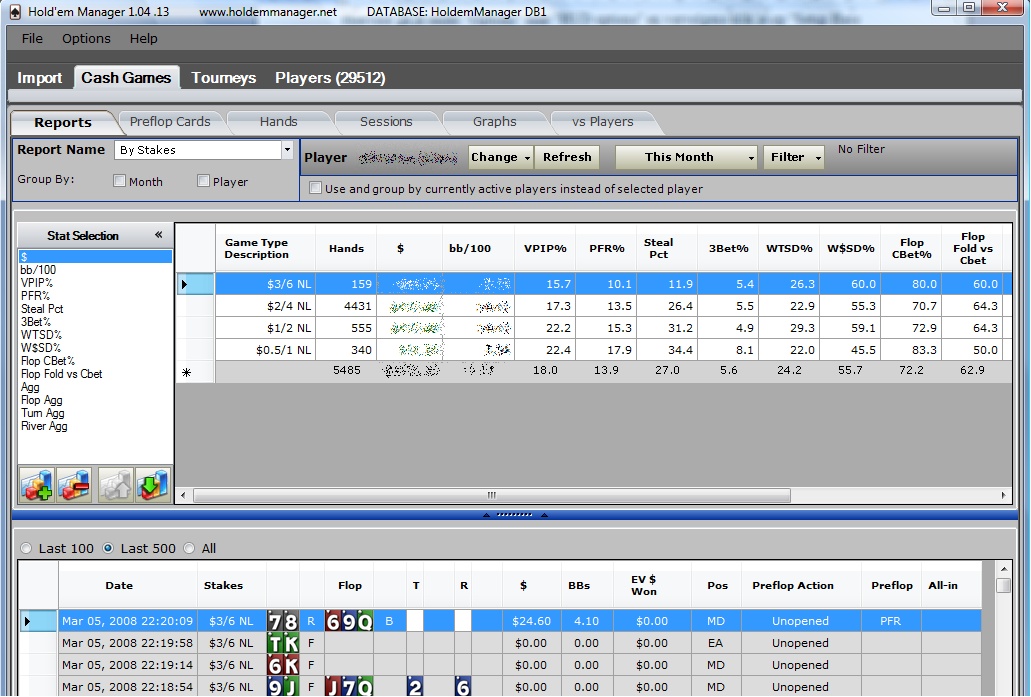Click the stats table horizontal scrollbar thumb
The height and width of the screenshot is (697, 1031).
[x=491, y=495]
